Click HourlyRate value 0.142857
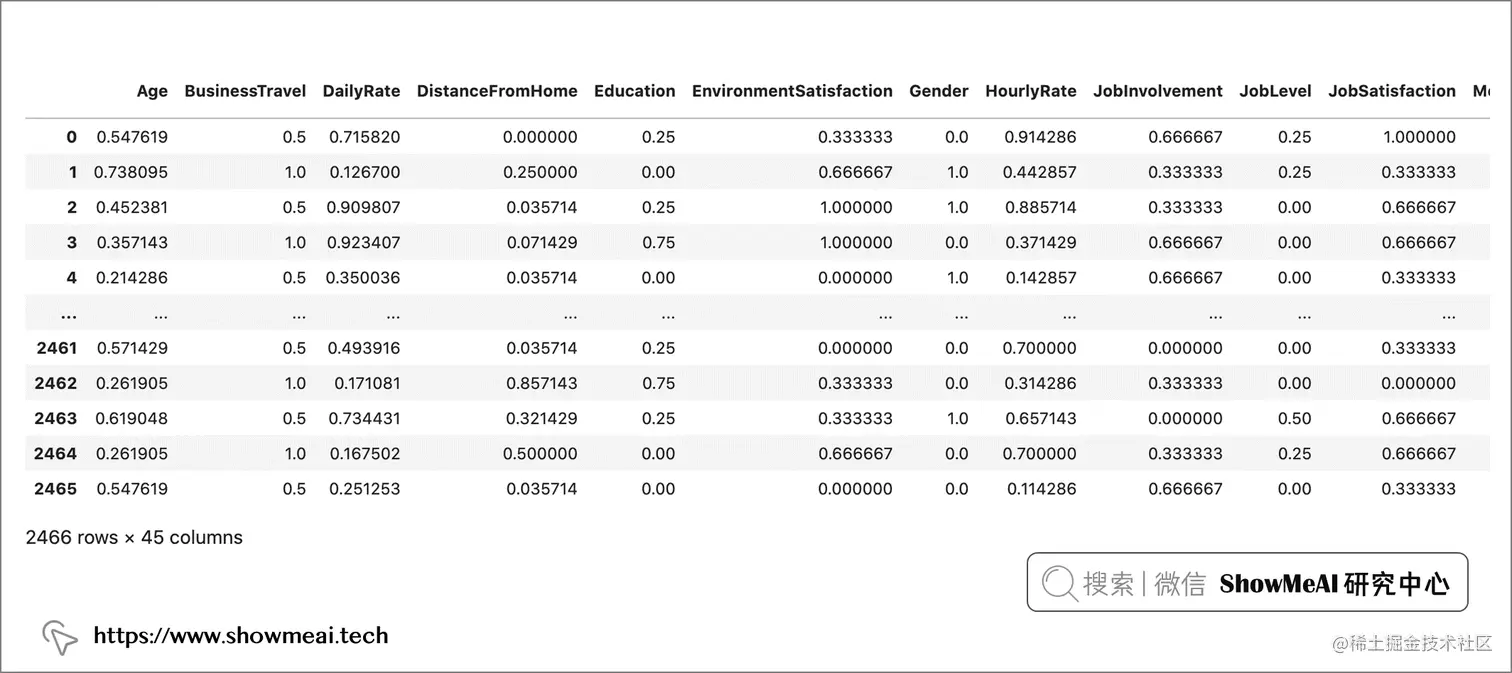 click(x=1040, y=278)
